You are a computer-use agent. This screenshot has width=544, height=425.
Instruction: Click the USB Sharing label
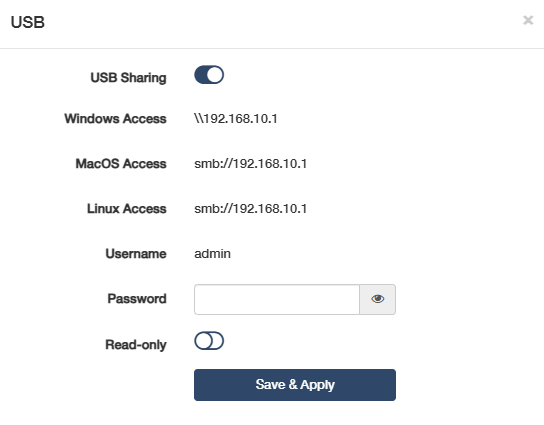[128, 78]
